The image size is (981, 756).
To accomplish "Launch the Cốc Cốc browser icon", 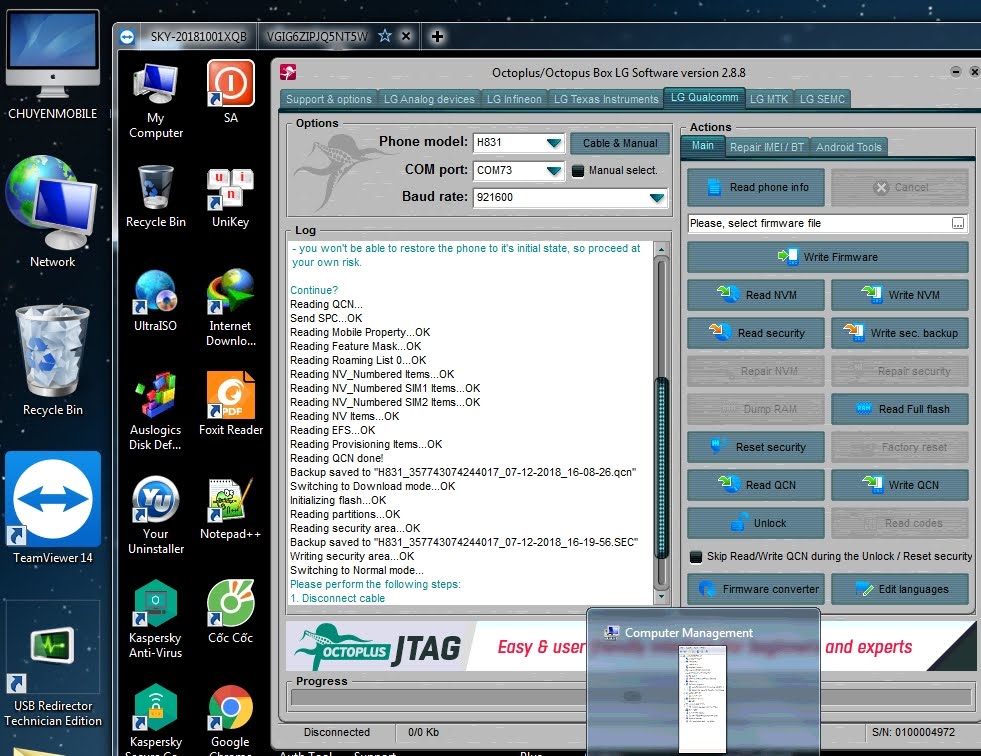I will pos(230,611).
